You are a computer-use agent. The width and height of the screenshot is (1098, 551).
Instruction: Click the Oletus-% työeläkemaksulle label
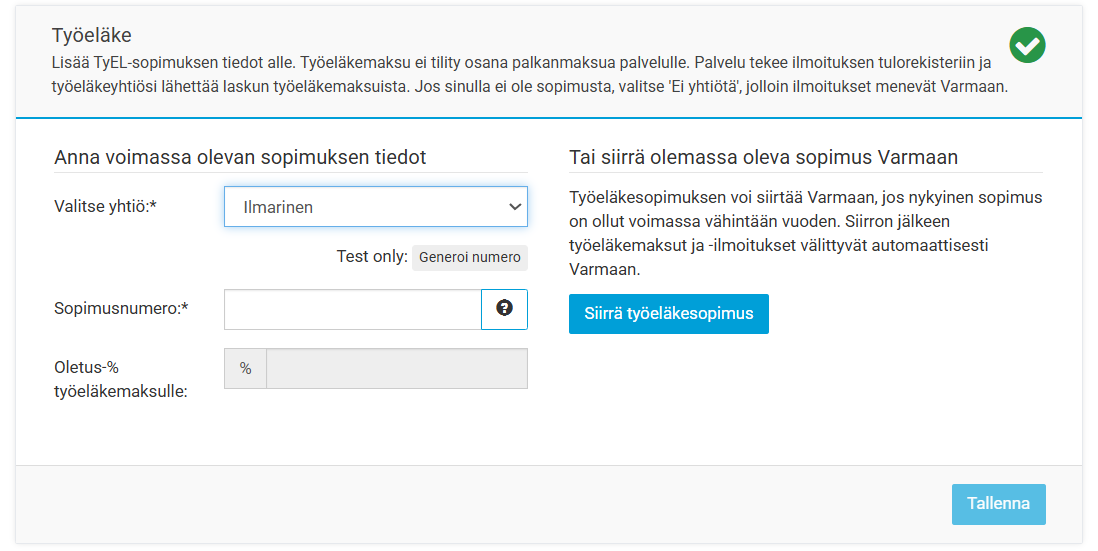coord(120,379)
